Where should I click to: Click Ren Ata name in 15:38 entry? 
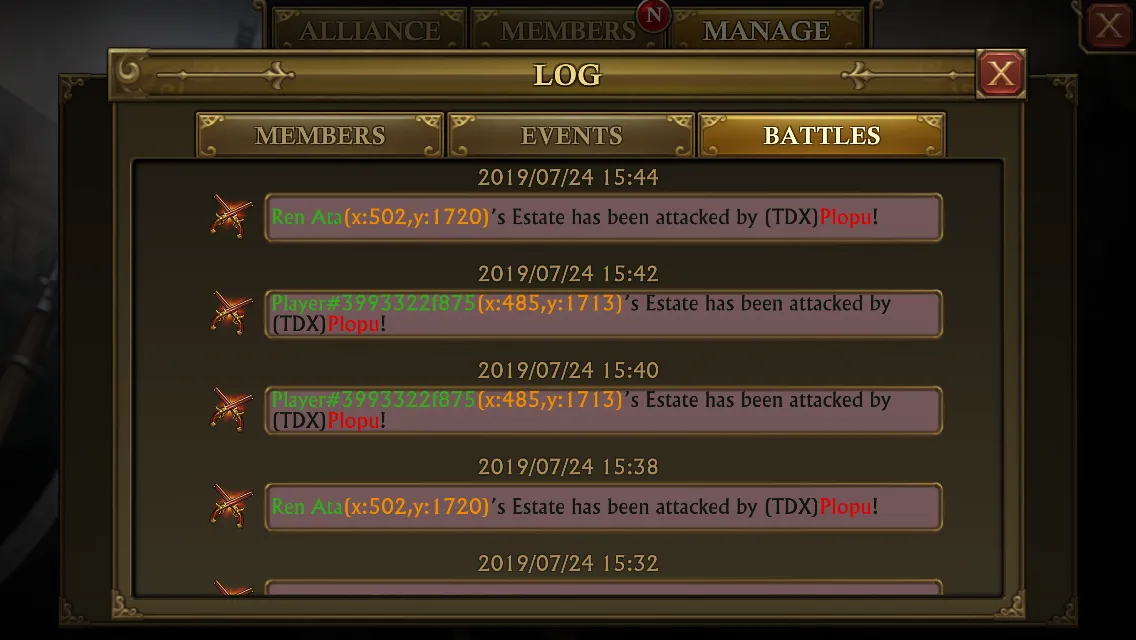coord(306,506)
